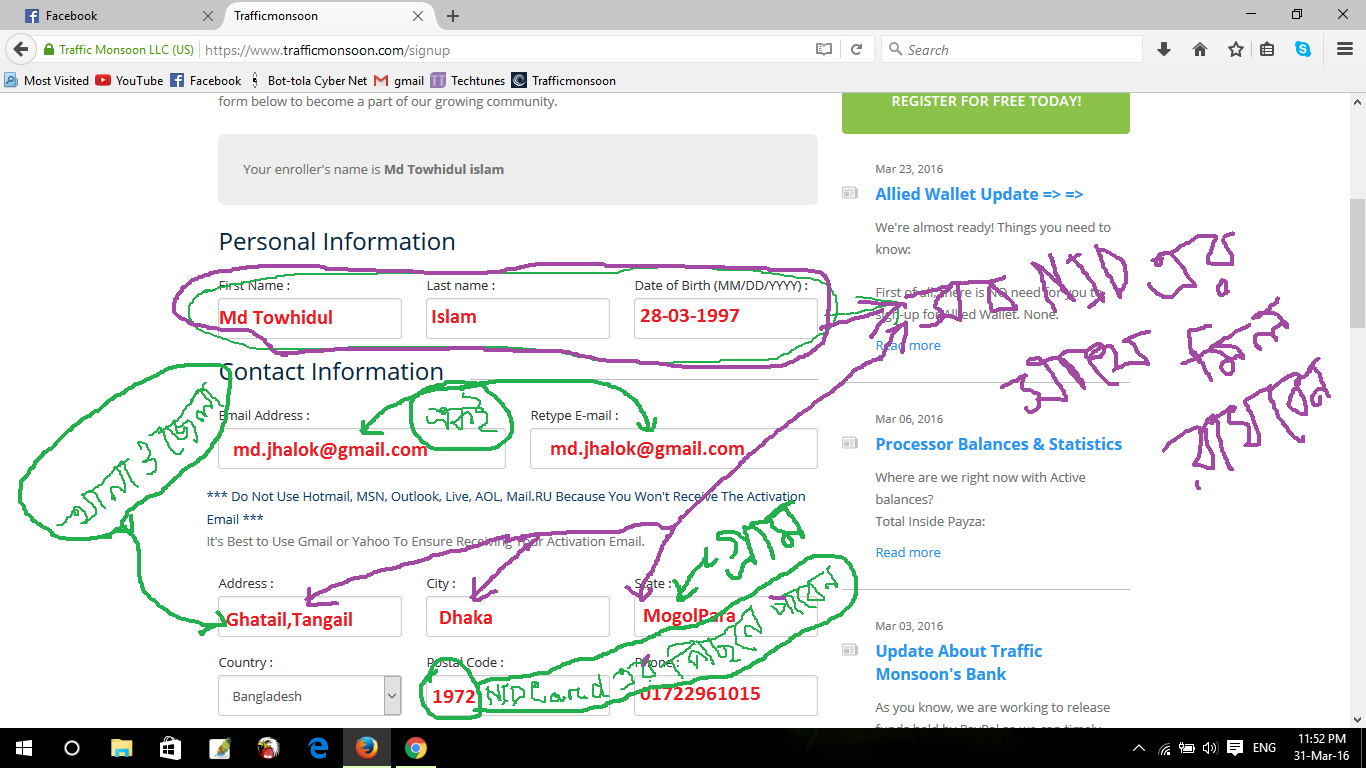The height and width of the screenshot is (768, 1366).
Task: Open the Firefox hamburger menu
Action: [1345, 49]
